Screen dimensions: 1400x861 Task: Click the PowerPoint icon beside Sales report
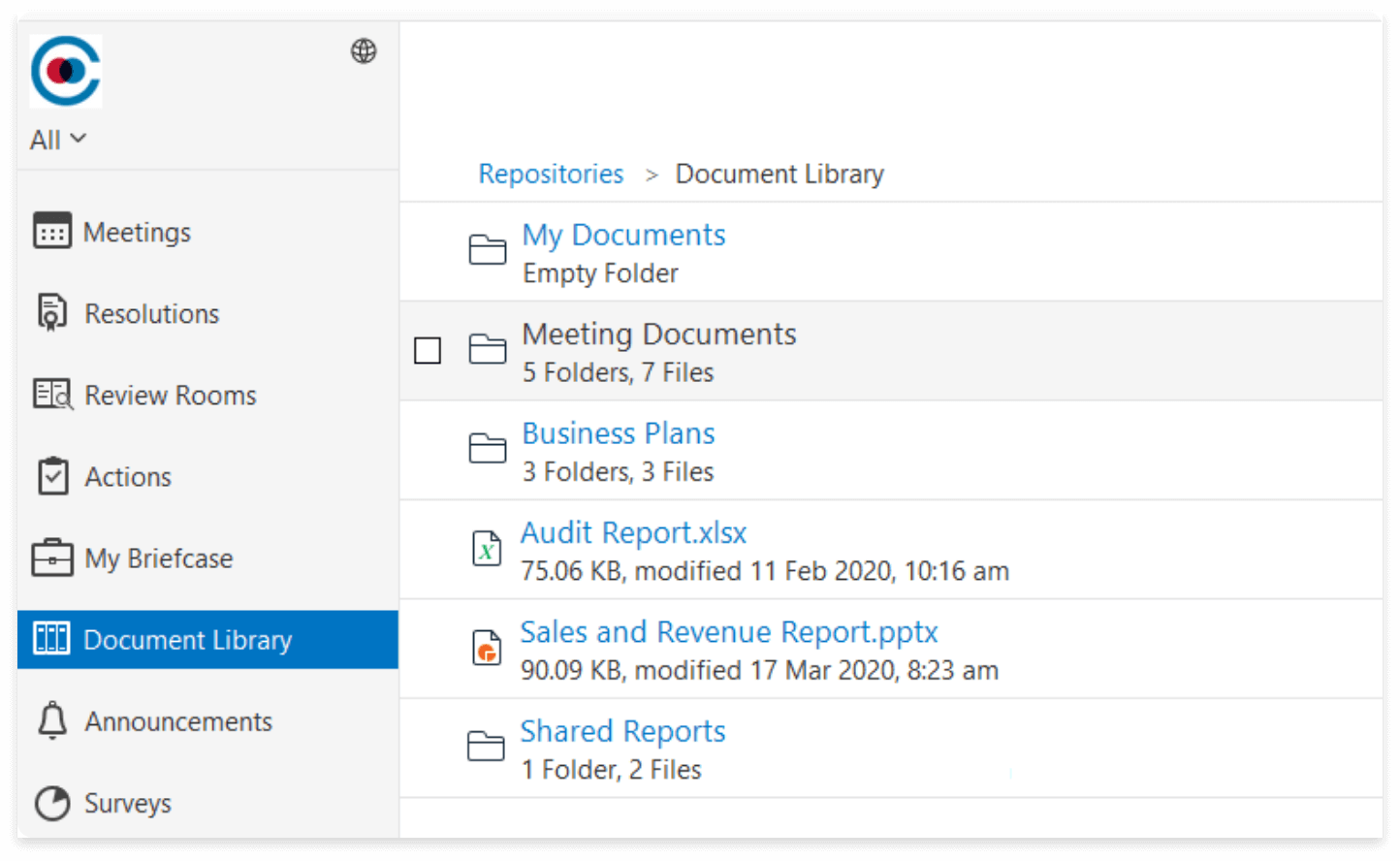[x=488, y=648]
